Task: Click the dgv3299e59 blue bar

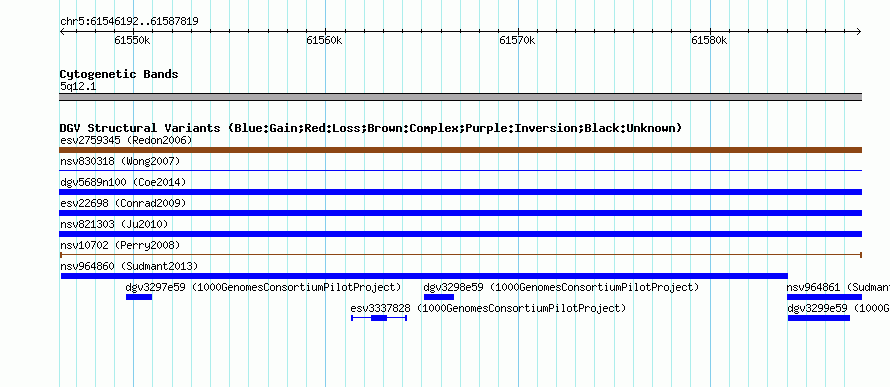Action: [818, 318]
